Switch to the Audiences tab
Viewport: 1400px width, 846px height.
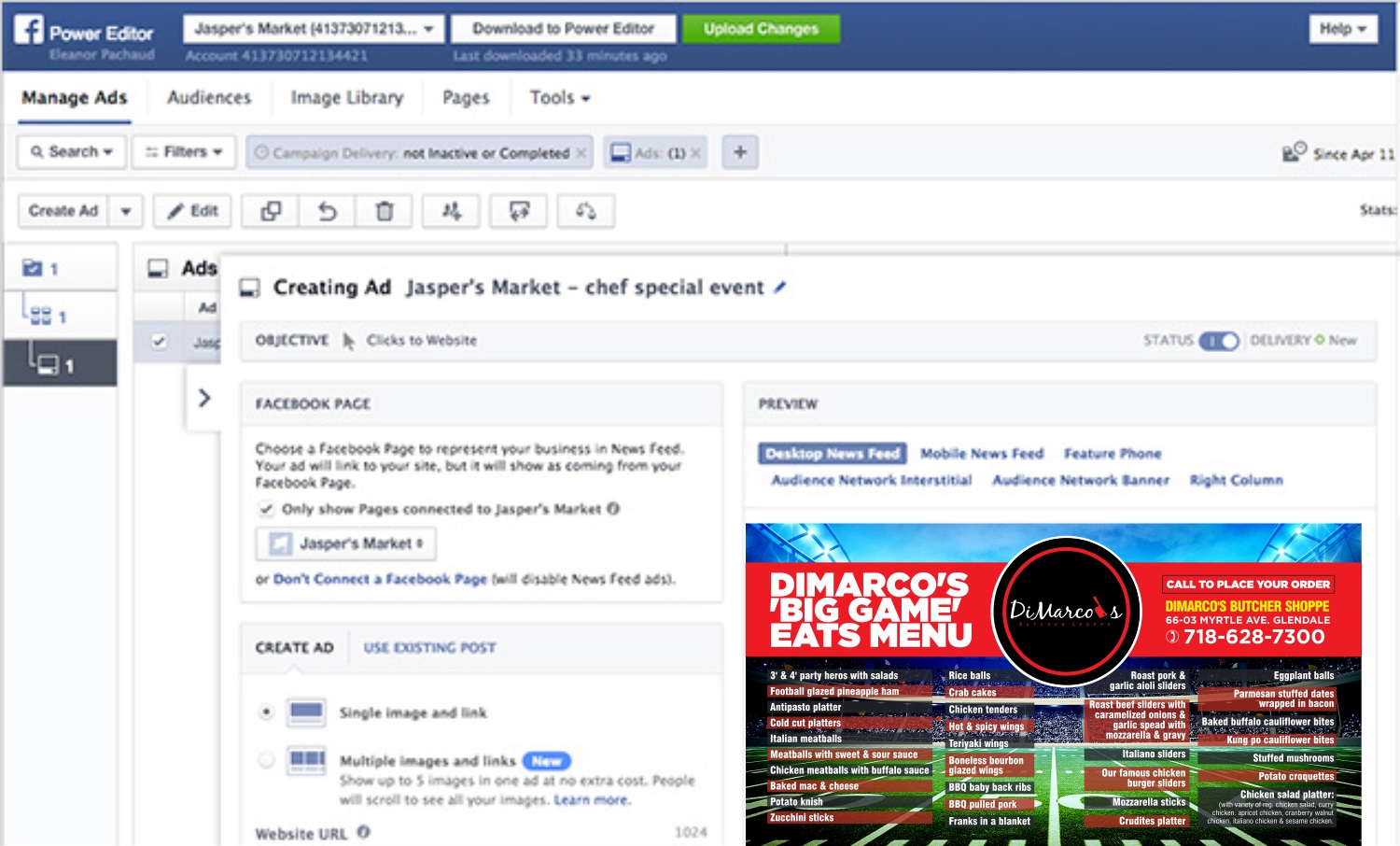209,97
